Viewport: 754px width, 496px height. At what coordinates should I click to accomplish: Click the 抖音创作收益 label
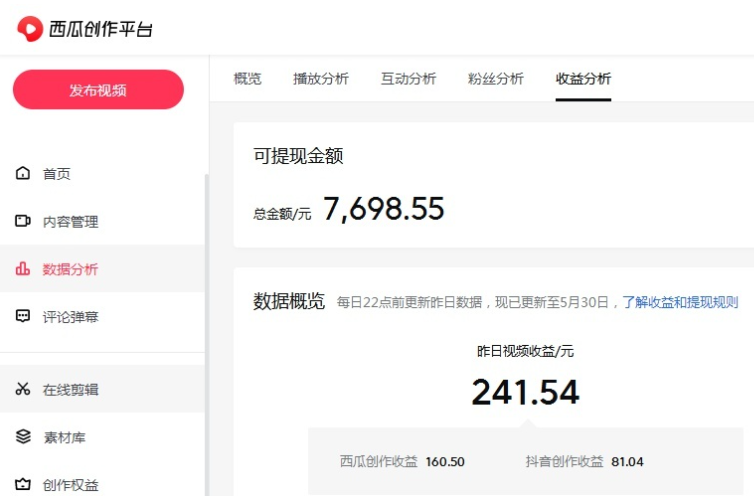tap(564, 461)
